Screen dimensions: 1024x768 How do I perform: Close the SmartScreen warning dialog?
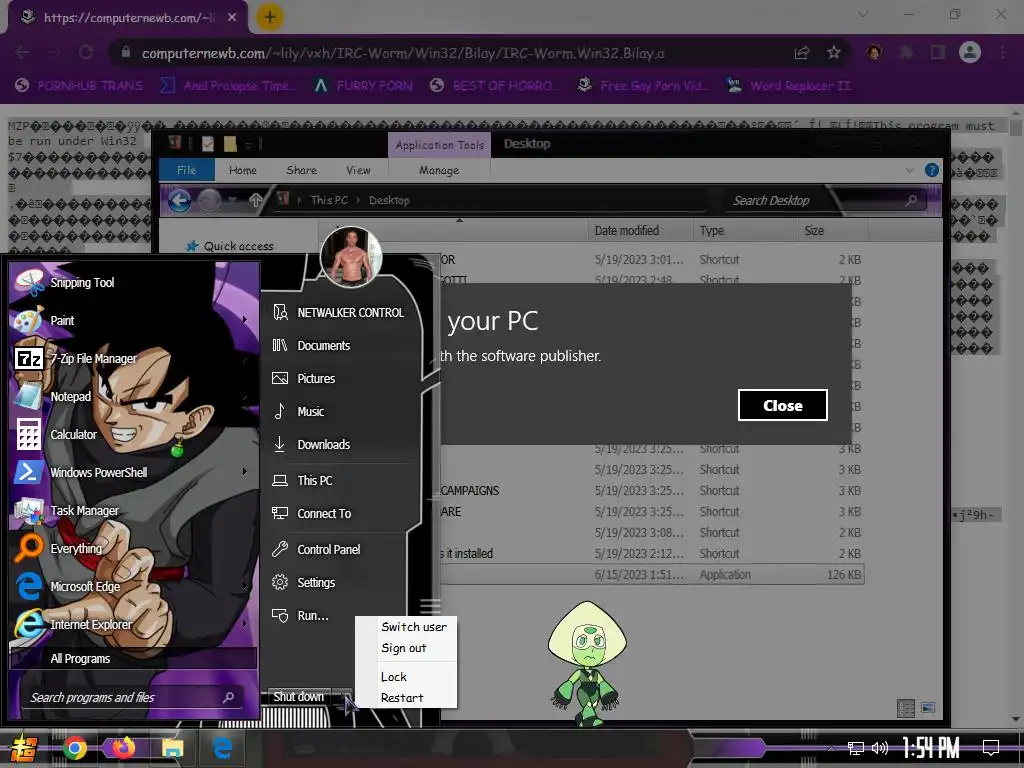click(x=782, y=406)
